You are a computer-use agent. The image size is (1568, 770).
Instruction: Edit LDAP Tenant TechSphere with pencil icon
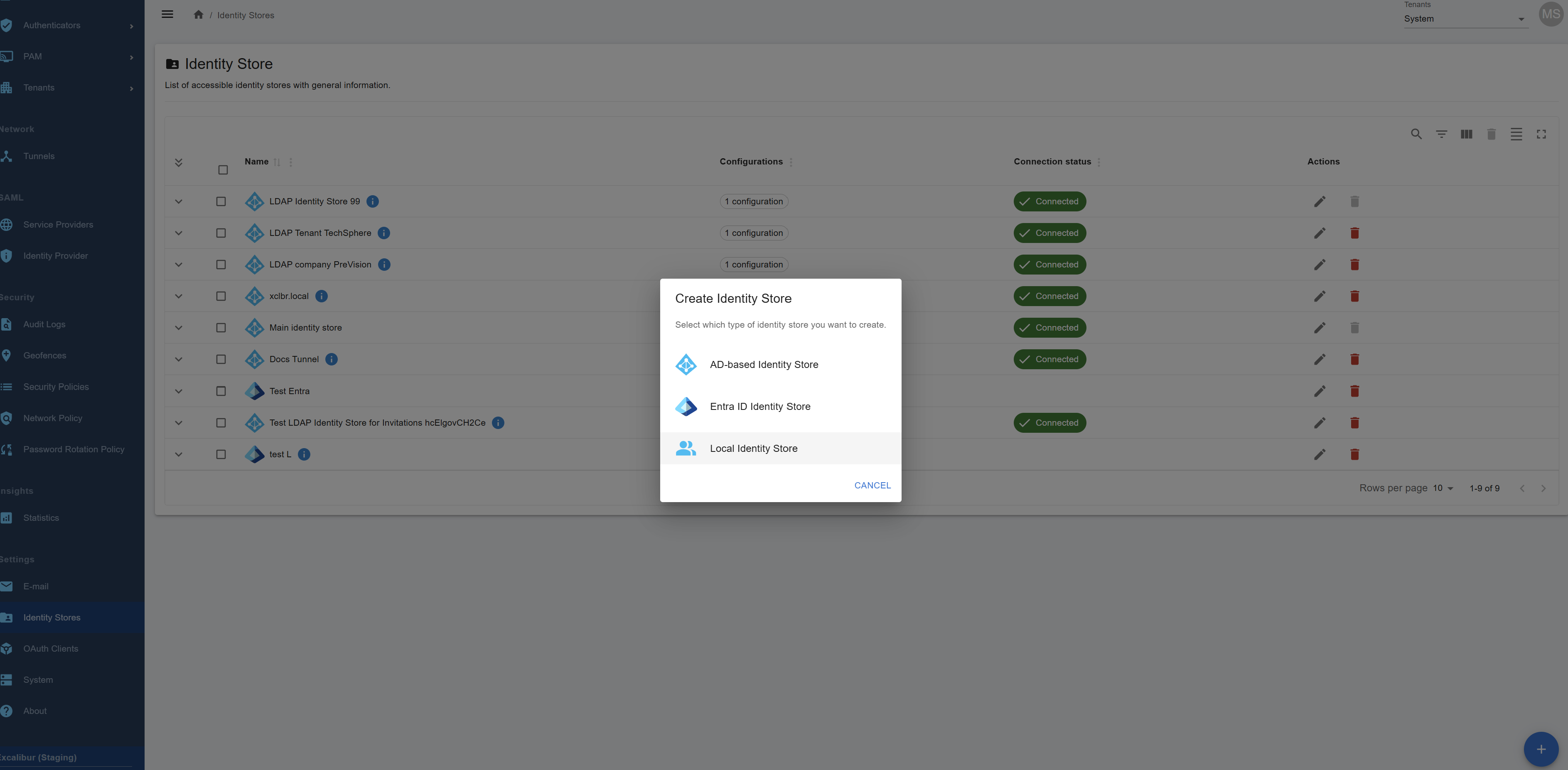[1319, 233]
